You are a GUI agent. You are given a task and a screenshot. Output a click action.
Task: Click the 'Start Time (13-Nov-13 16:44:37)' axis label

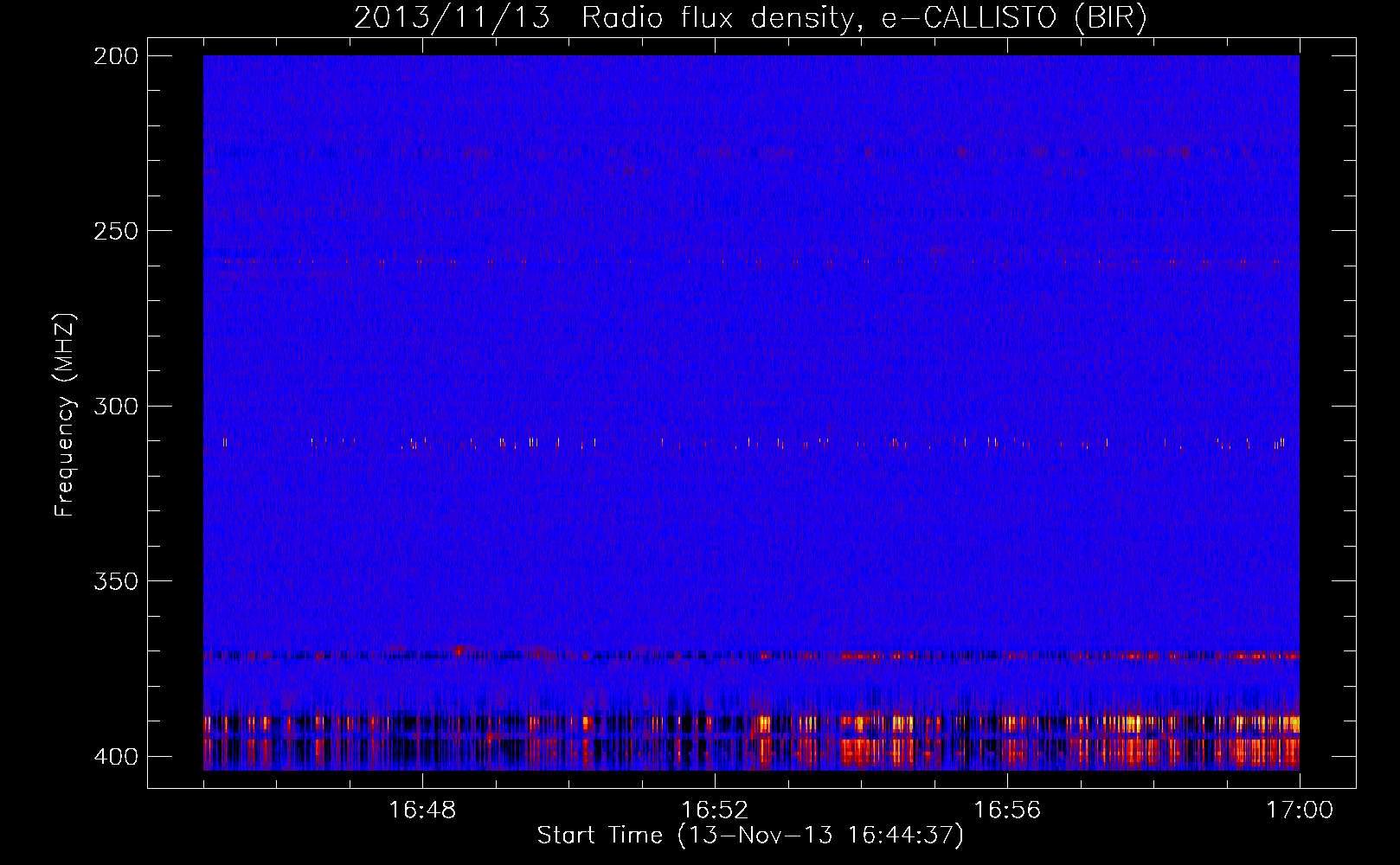tap(750, 836)
